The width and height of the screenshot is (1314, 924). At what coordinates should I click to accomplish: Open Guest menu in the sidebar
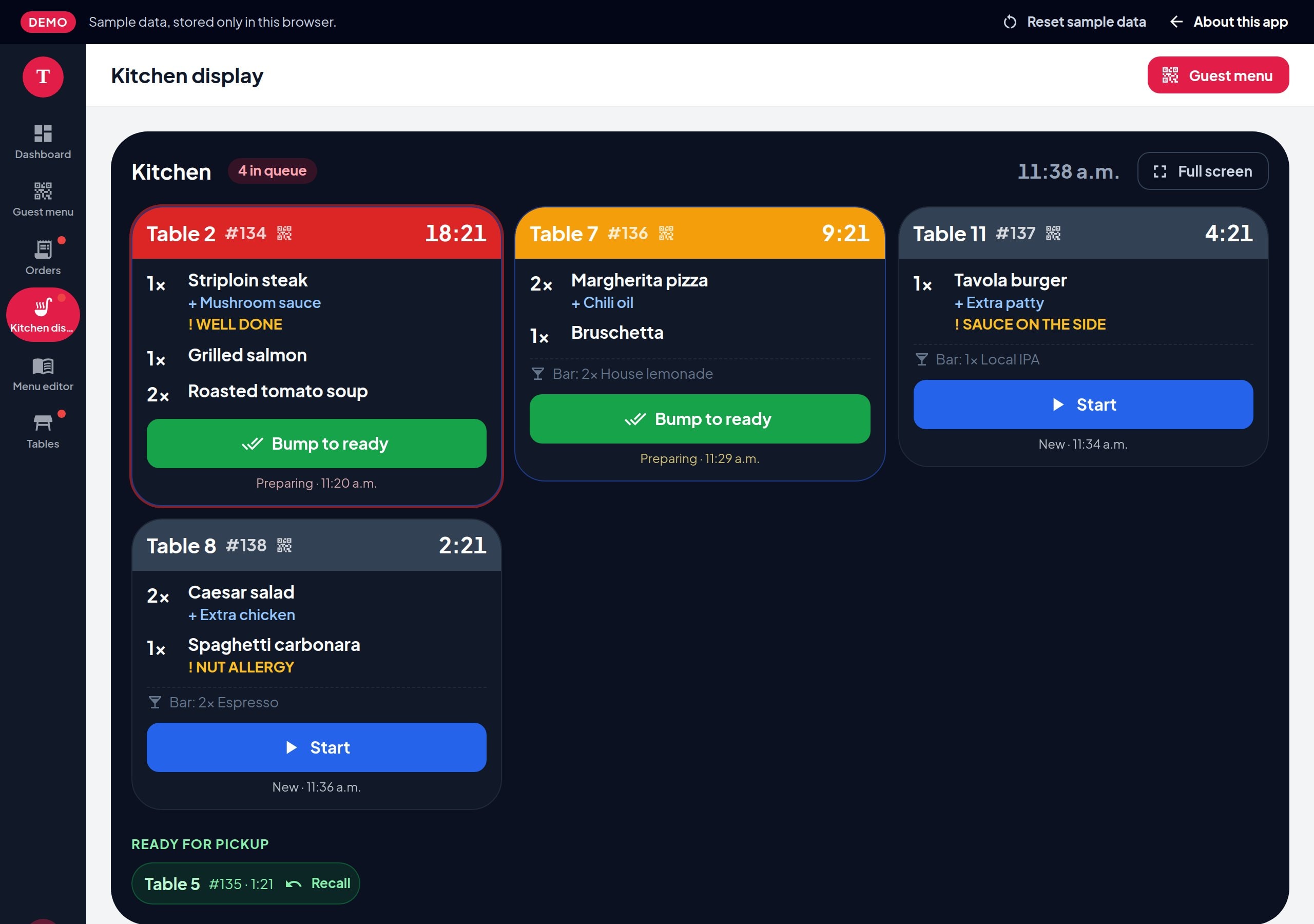43,199
